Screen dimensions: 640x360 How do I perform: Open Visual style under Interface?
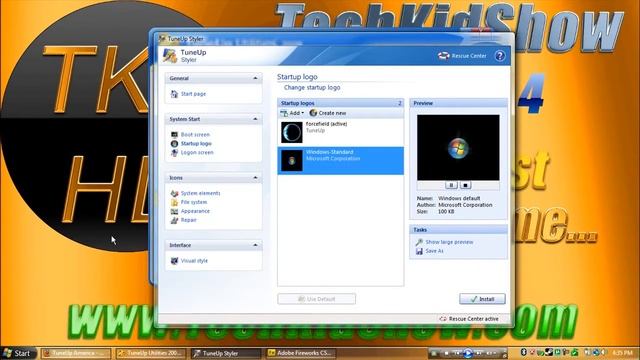194,261
